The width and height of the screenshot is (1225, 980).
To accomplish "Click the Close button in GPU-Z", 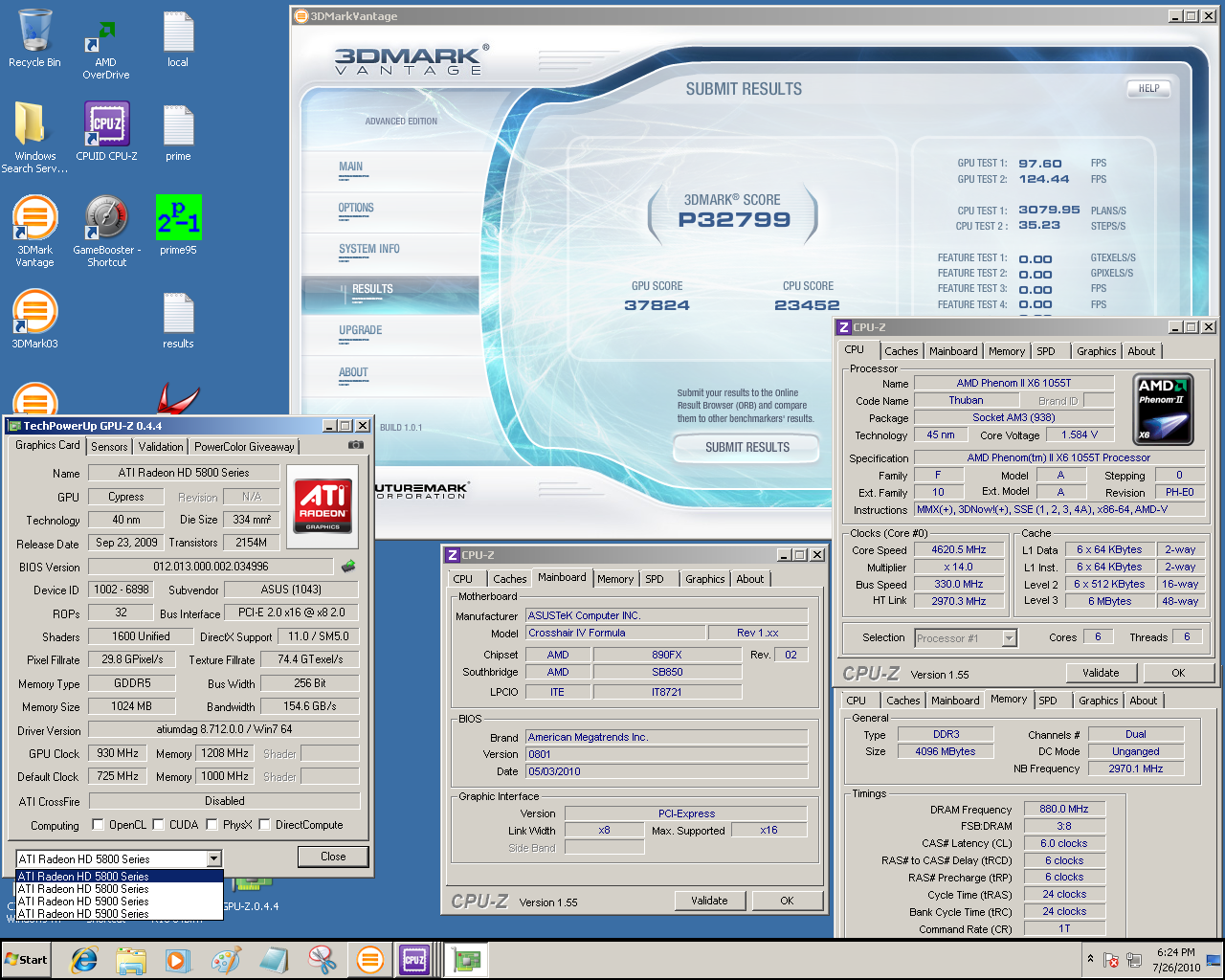I will pyautogui.click(x=333, y=857).
